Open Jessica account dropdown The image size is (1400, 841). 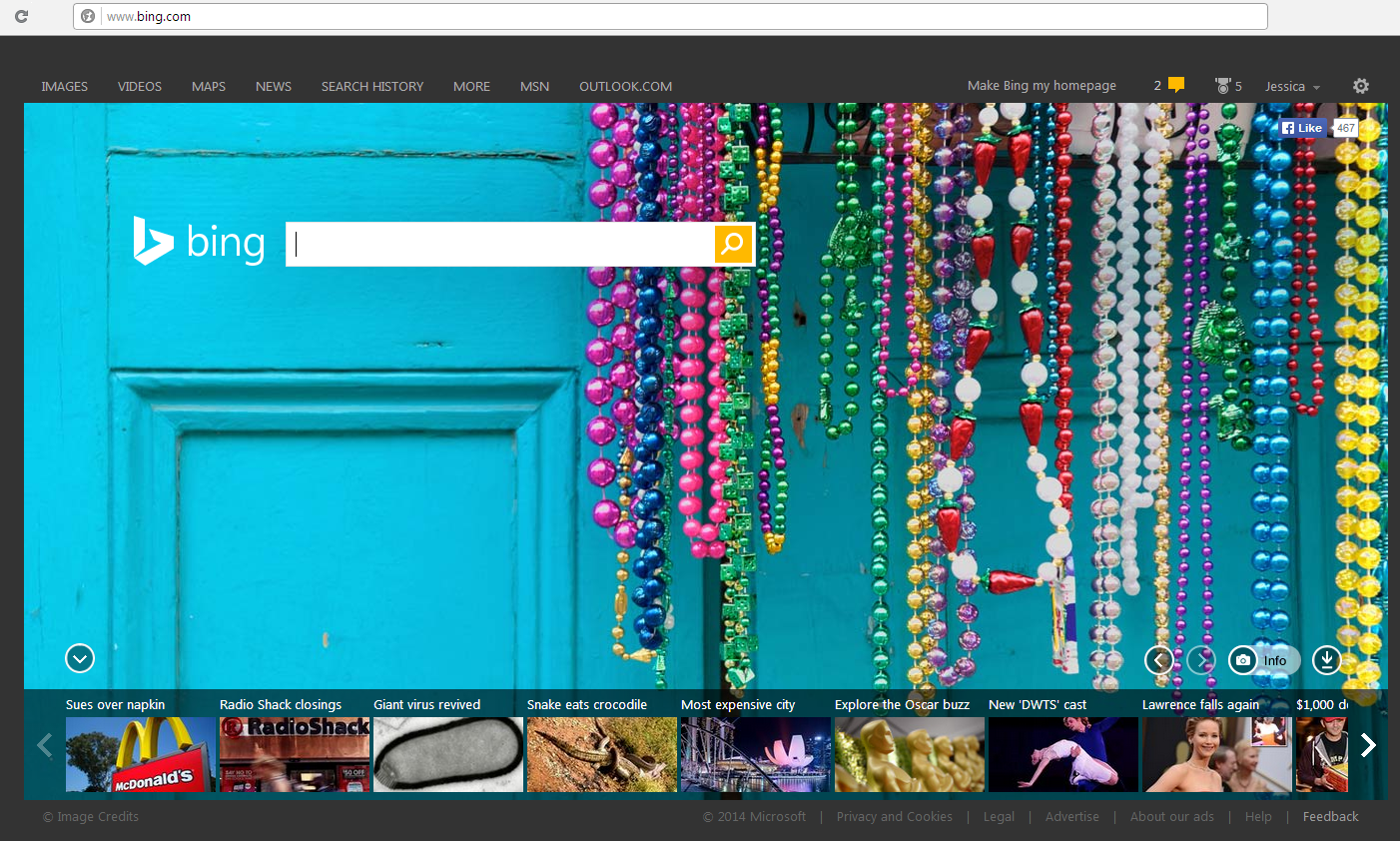[1292, 87]
